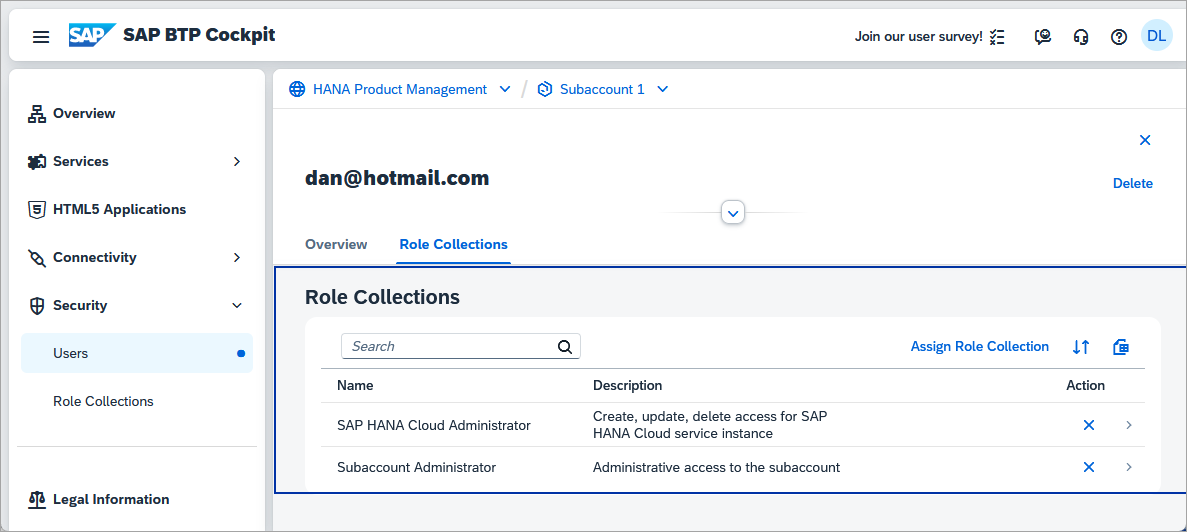Open the feedback chat icon
This screenshot has width=1187, height=532.
tap(1043, 36)
